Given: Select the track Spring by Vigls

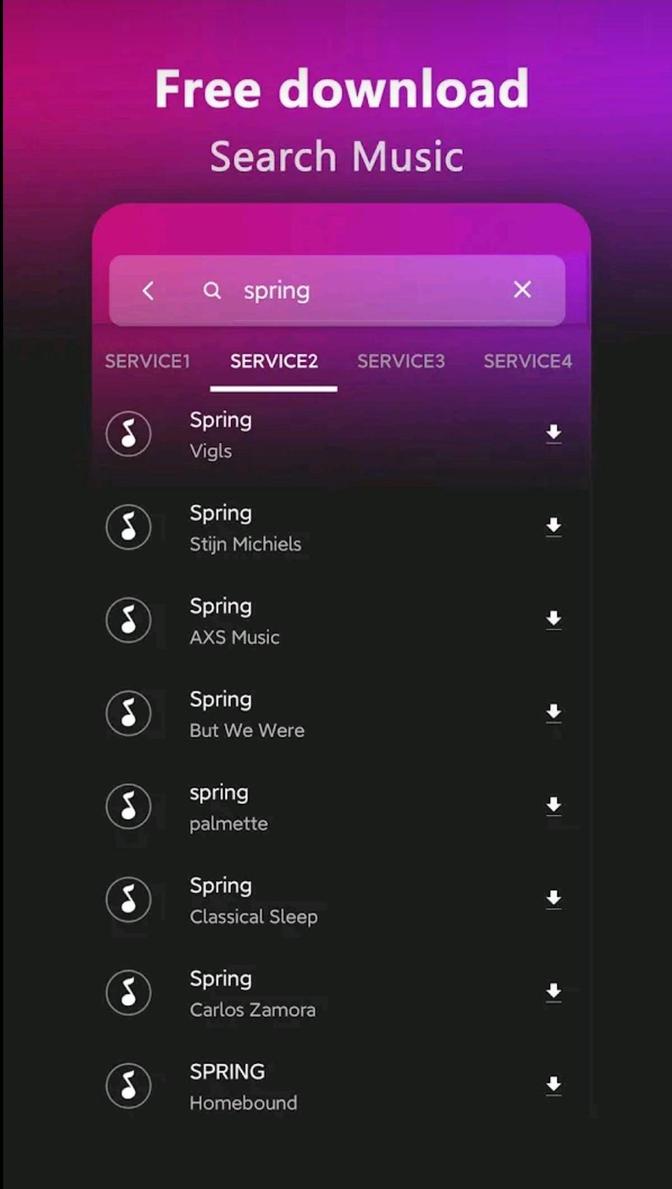Looking at the screenshot, I should tap(280, 434).
